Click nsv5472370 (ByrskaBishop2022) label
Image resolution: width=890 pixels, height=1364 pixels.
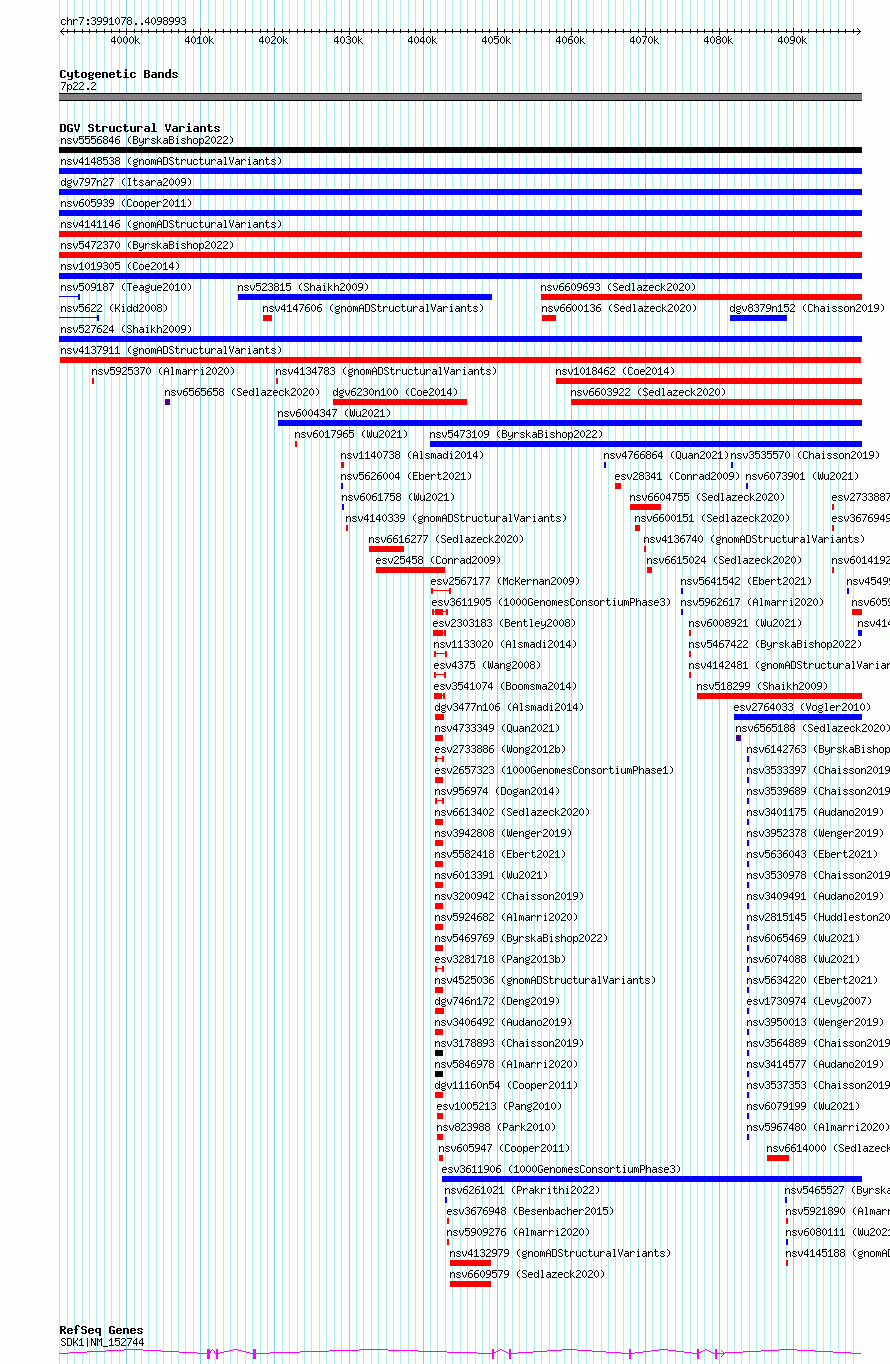click(147, 246)
